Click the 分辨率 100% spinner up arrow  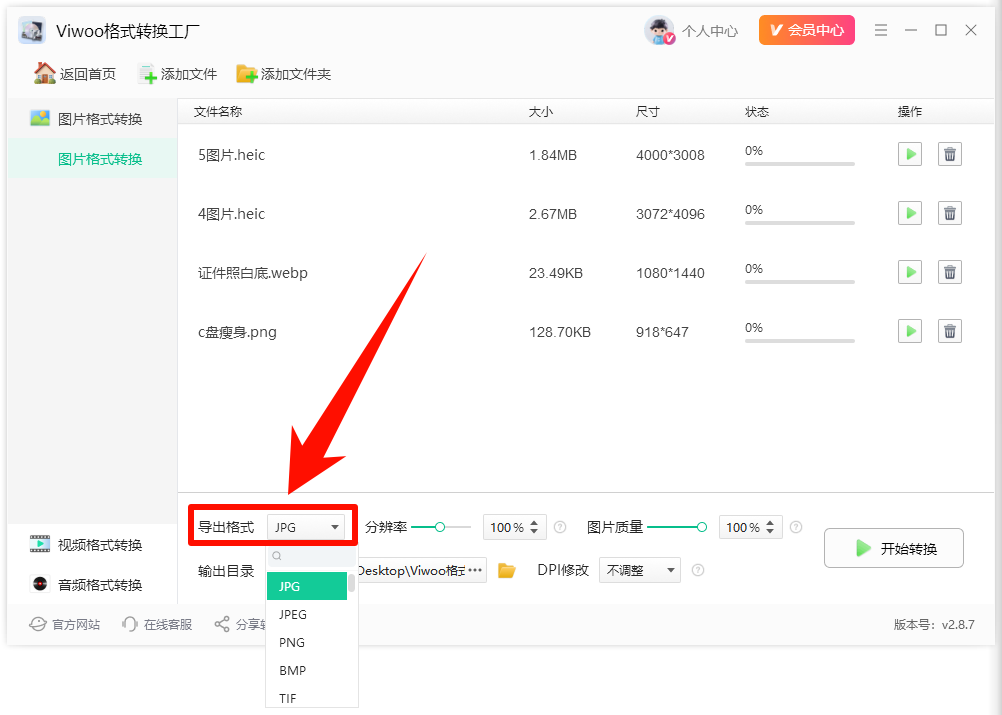pos(534,522)
